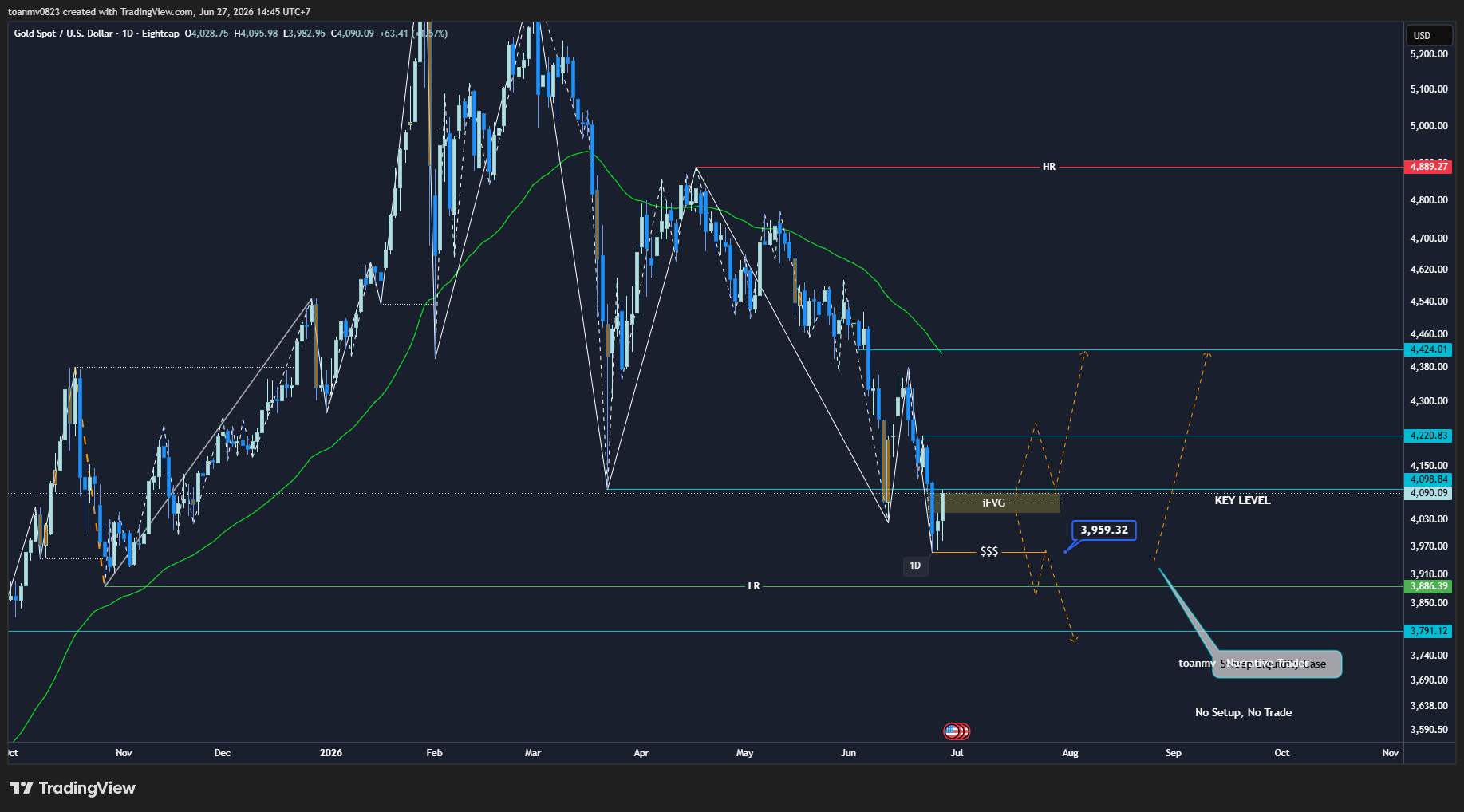Click the 3,970.00 price axis label
Viewport: 1464px width, 812px height.
click(1428, 546)
